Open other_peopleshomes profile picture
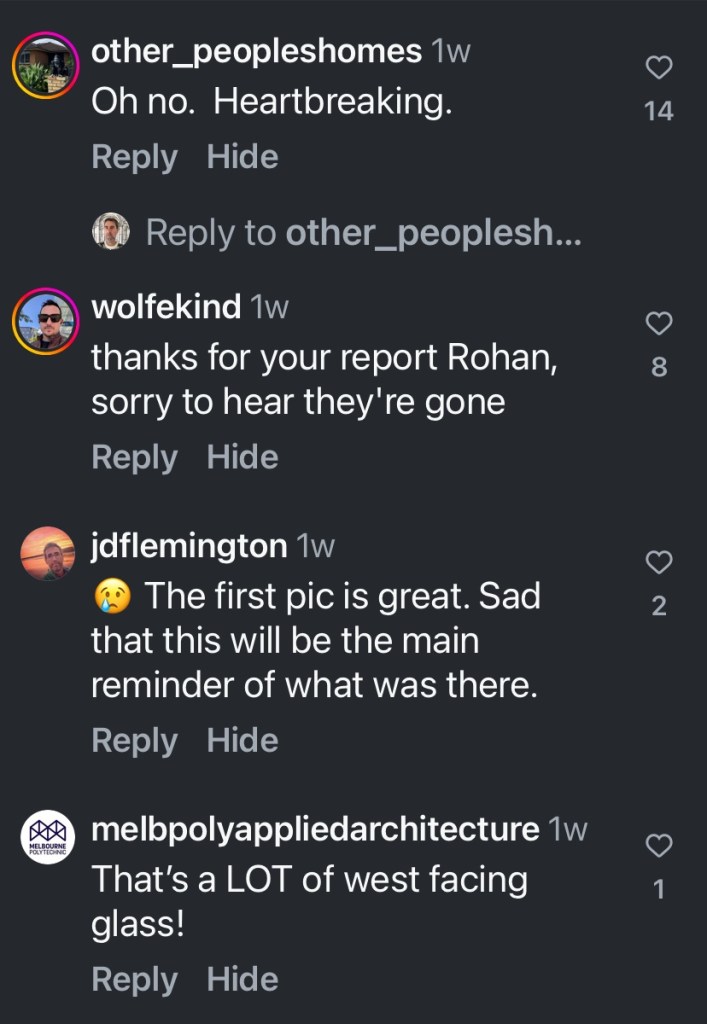Screen dimensions: 707x1024 point(45,66)
